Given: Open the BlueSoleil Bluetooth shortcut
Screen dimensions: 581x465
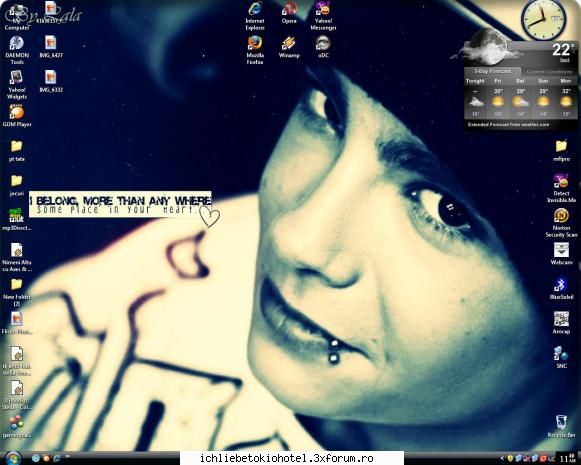Looking at the screenshot, I should point(561,289).
